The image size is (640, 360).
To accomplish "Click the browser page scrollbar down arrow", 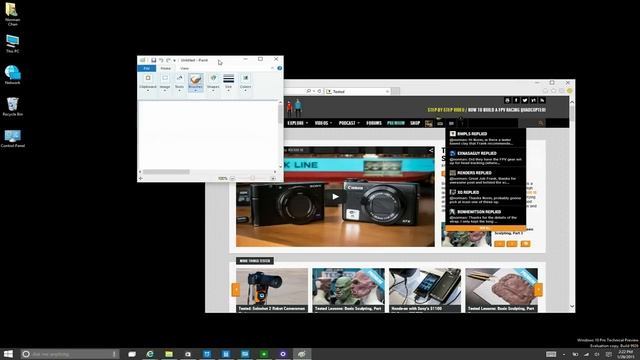I will coord(571,306).
